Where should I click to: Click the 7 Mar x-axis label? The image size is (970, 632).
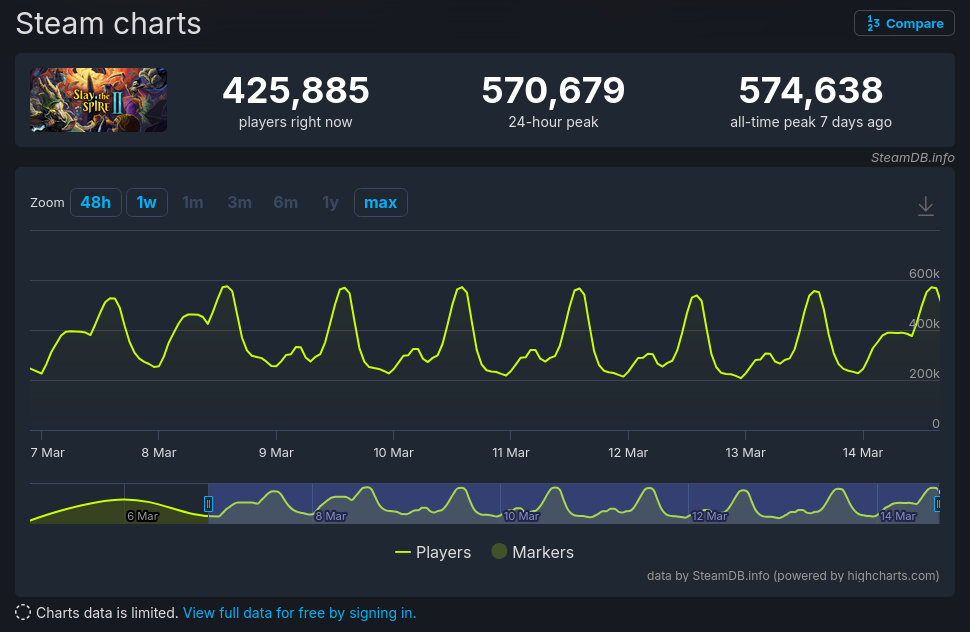(48, 453)
